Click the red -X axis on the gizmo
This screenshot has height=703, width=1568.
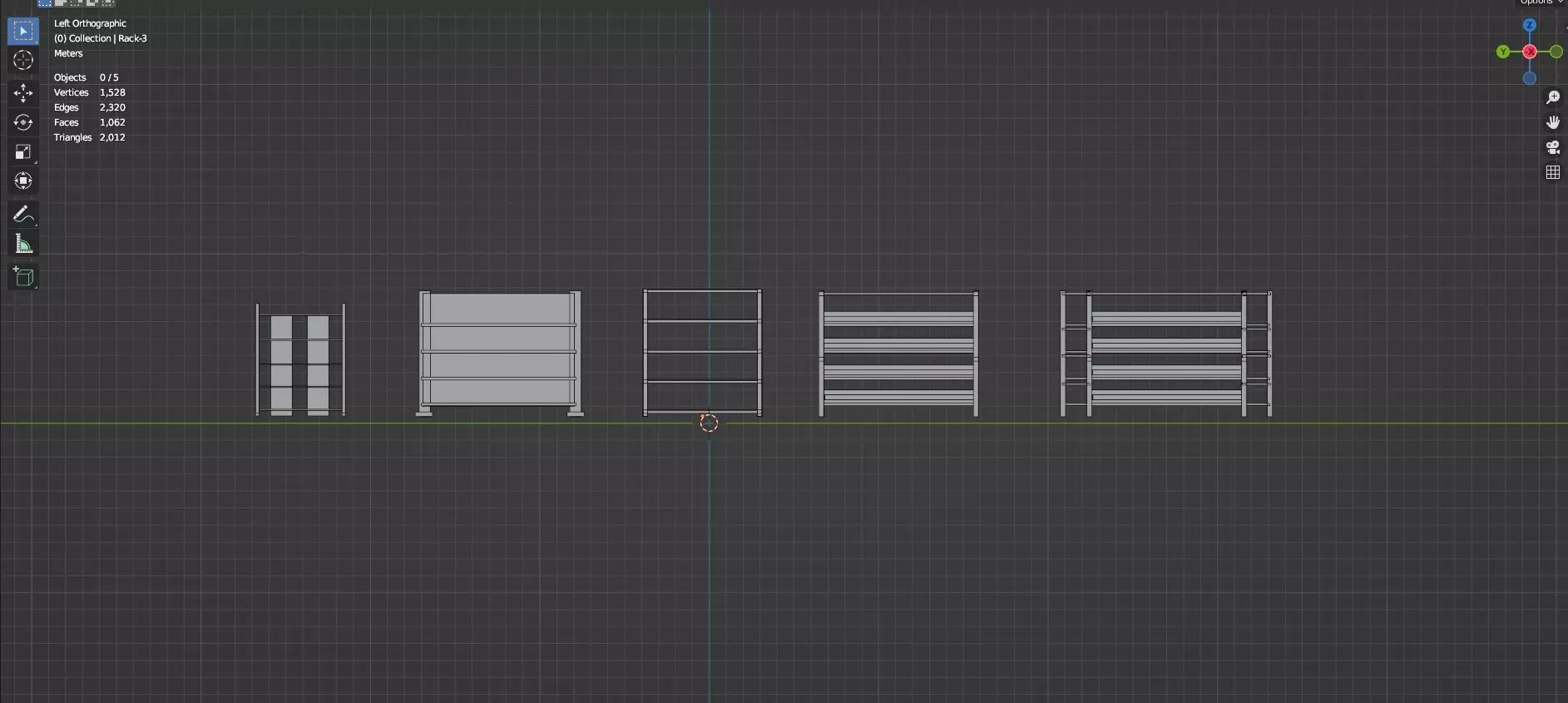1529,52
